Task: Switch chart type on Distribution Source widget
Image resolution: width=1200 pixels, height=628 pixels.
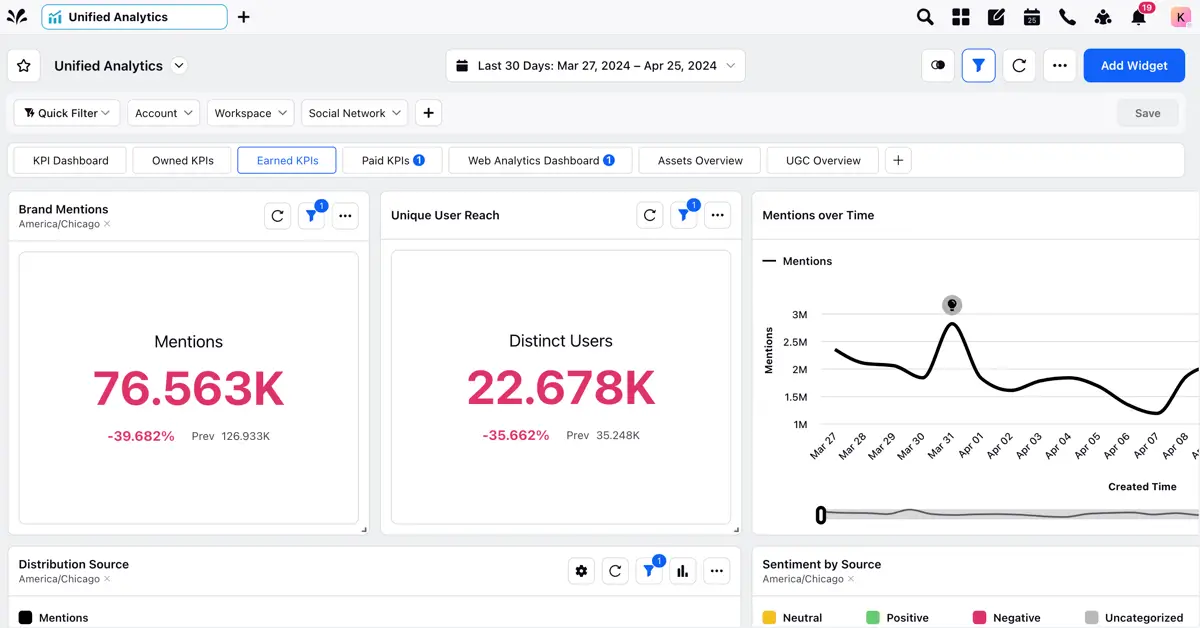Action: 683,570
